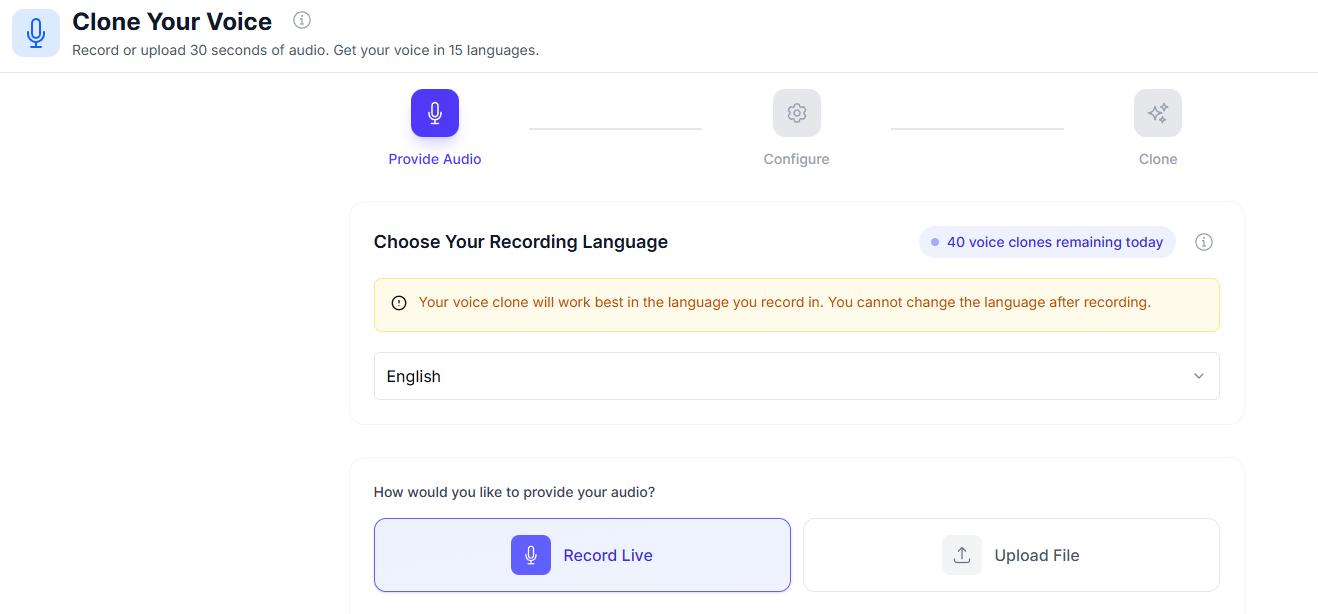Click the blue microphone logo icon
This screenshot has height=614, width=1318.
tap(36, 33)
